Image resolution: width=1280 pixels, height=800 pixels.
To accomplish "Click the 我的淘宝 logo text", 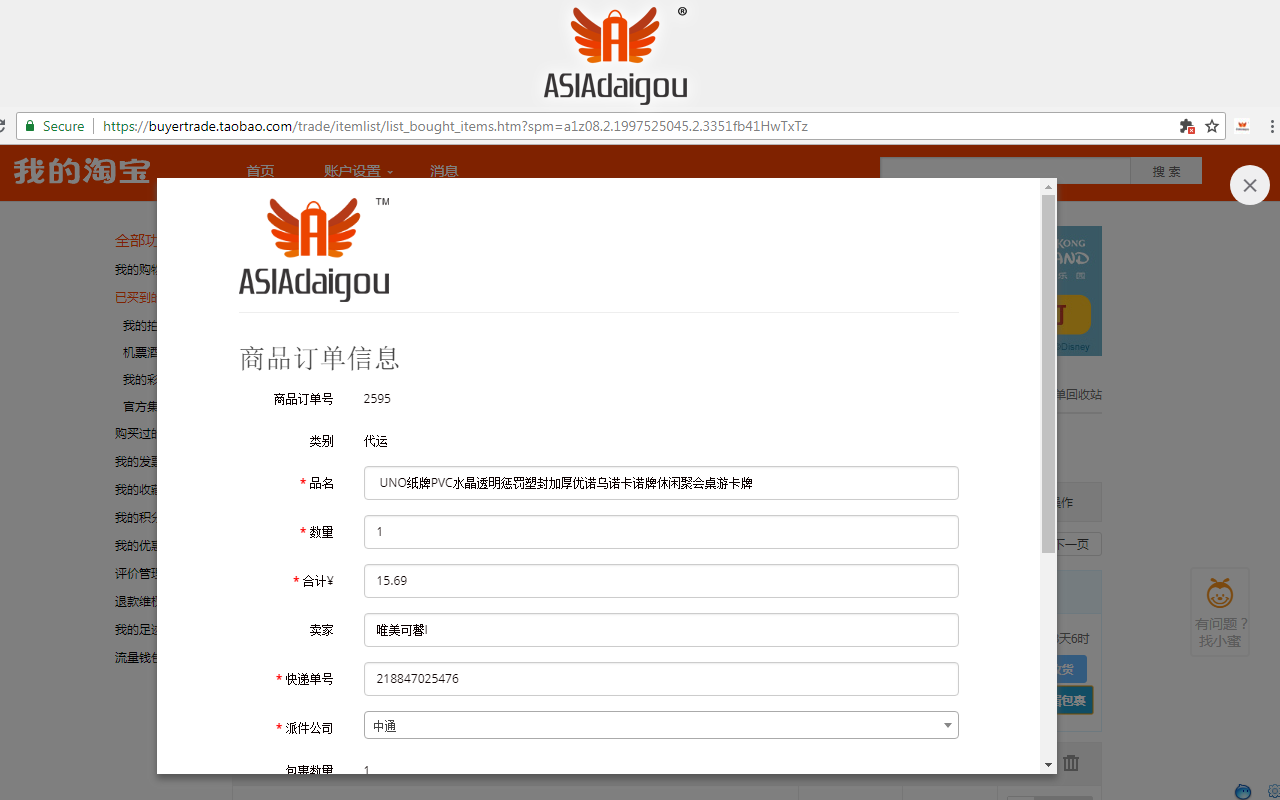I will pyautogui.click(x=82, y=171).
